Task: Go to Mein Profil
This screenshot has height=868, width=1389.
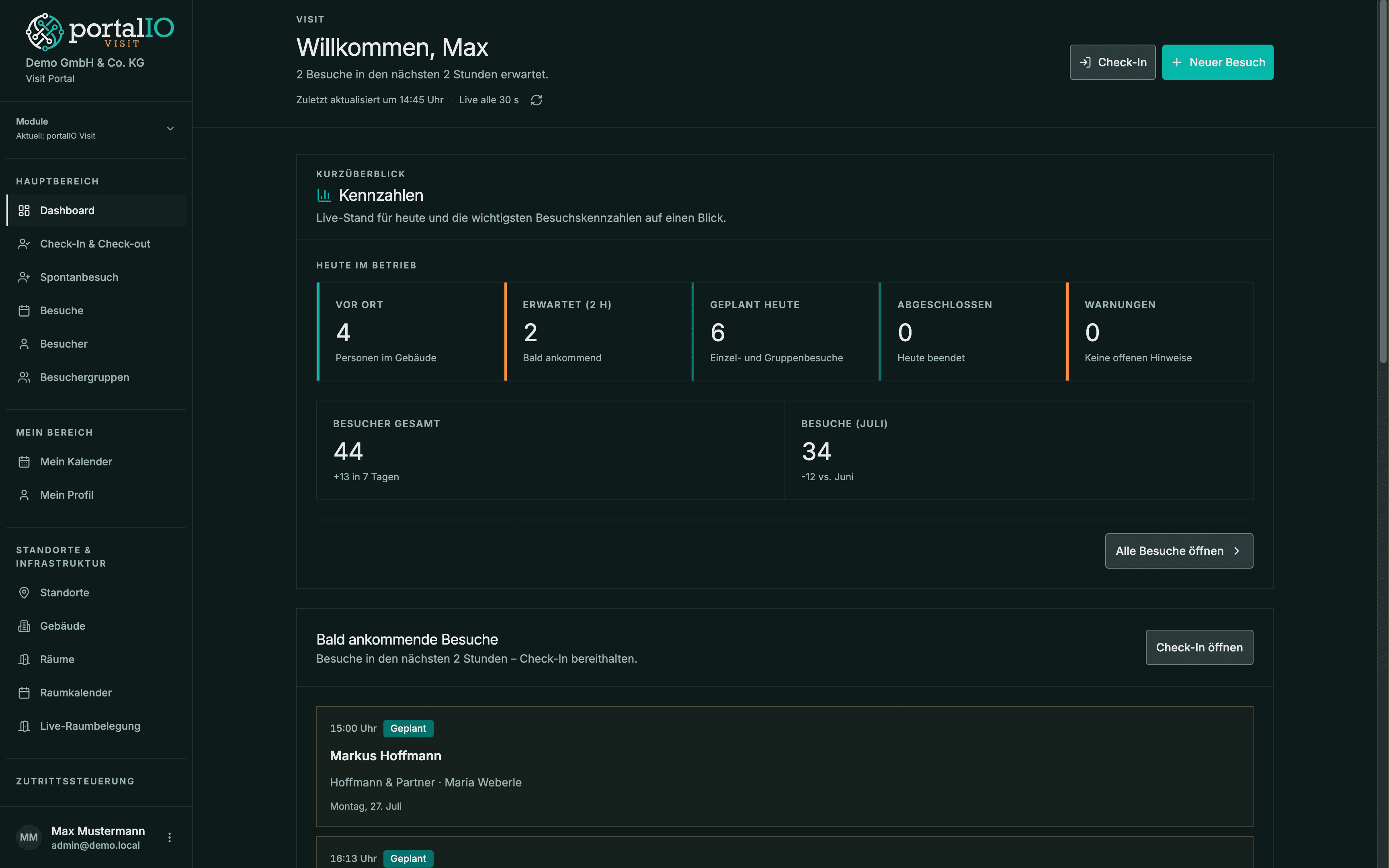Action: pos(96,495)
